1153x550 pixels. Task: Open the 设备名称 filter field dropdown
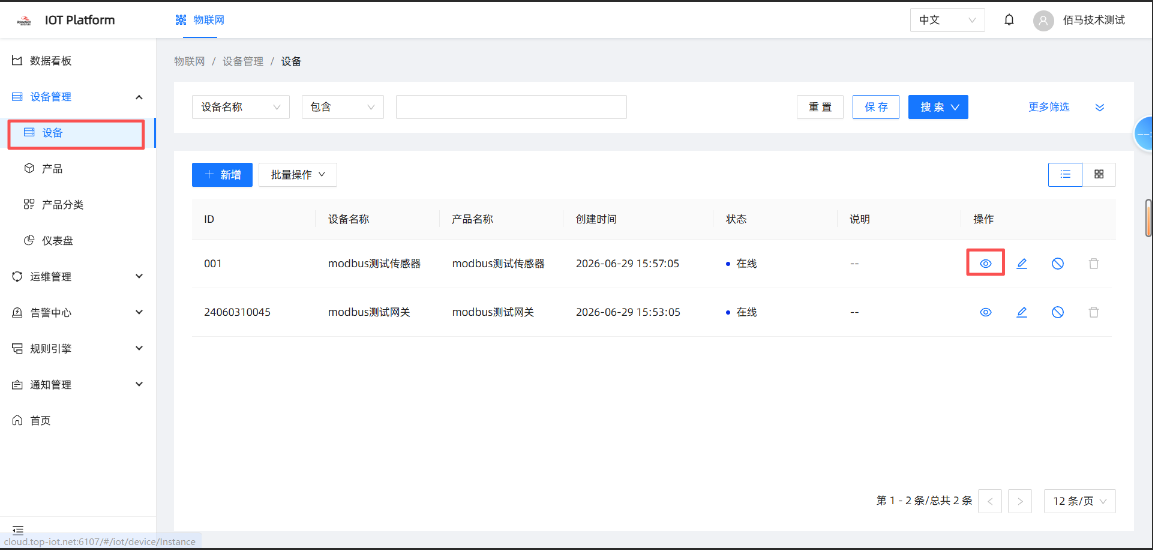click(x=241, y=107)
